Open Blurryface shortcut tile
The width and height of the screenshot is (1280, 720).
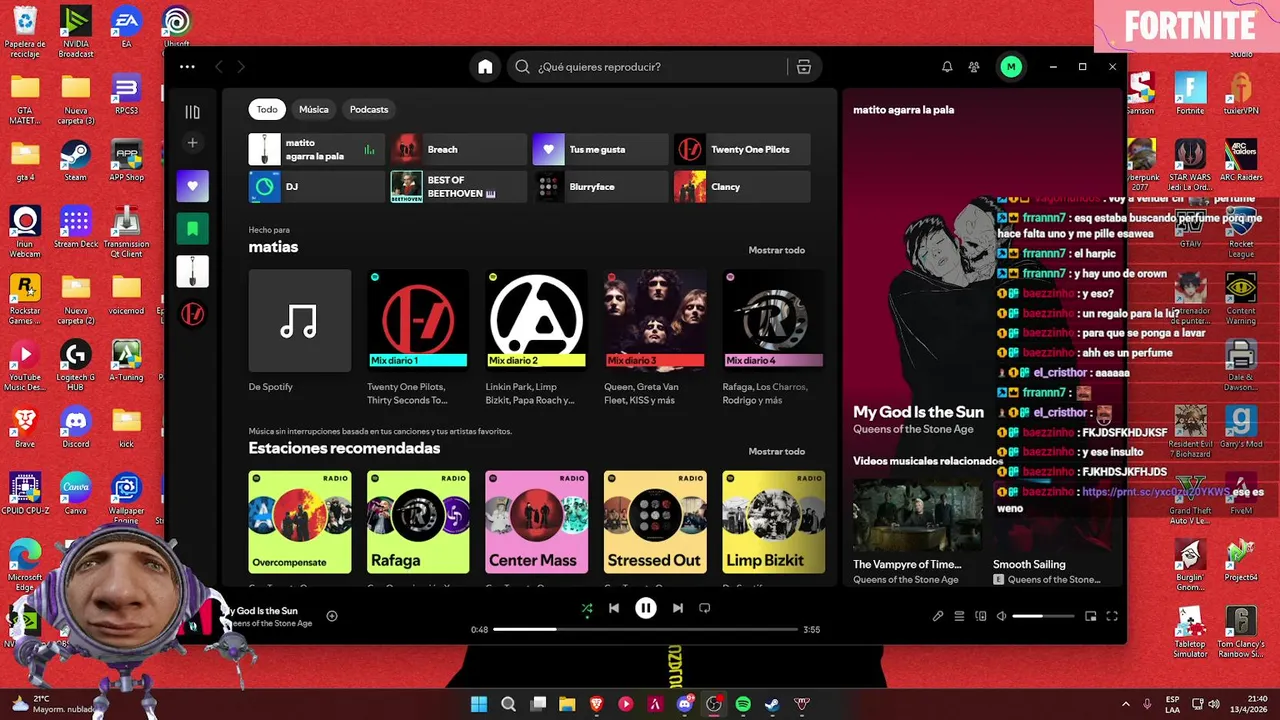tap(600, 187)
